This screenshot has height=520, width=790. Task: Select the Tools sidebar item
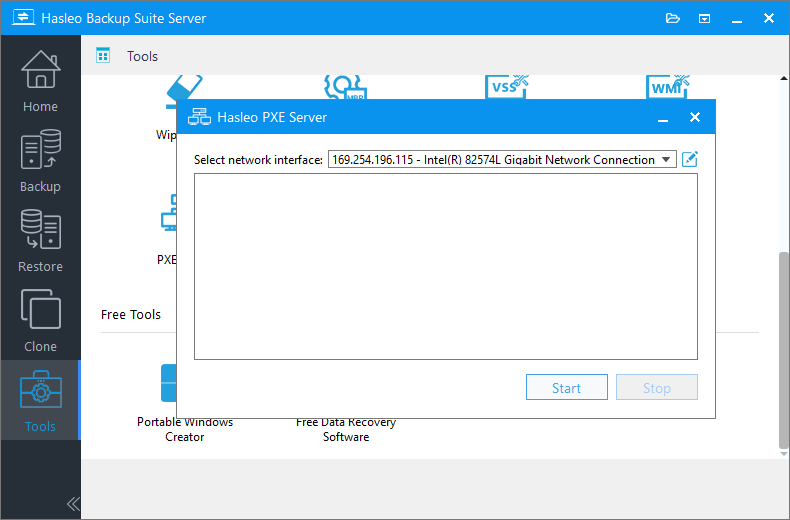(40, 401)
